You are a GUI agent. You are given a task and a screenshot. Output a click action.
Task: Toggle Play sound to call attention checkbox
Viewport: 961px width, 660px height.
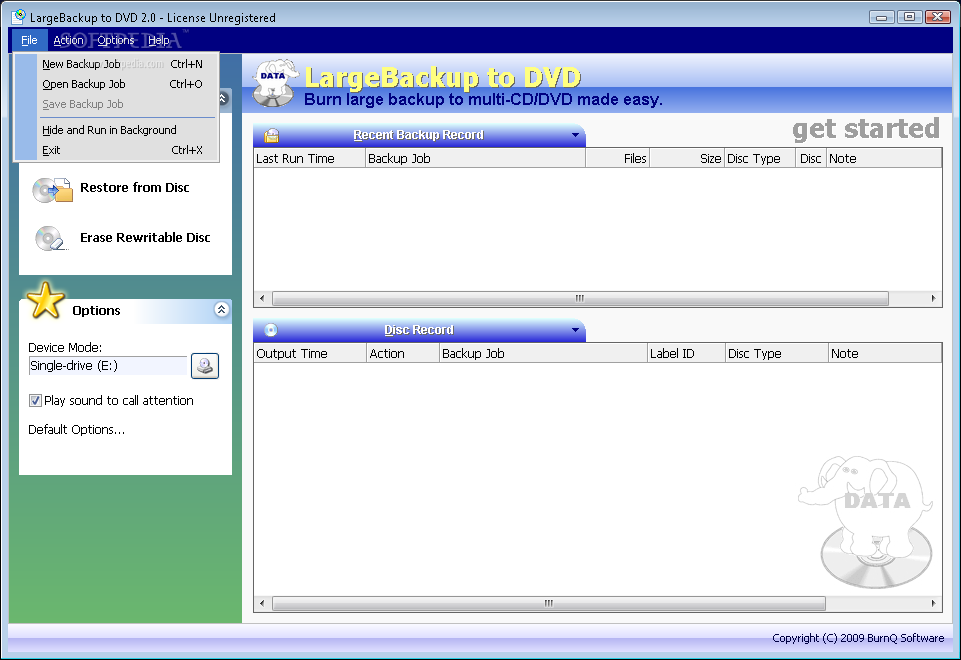point(36,401)
